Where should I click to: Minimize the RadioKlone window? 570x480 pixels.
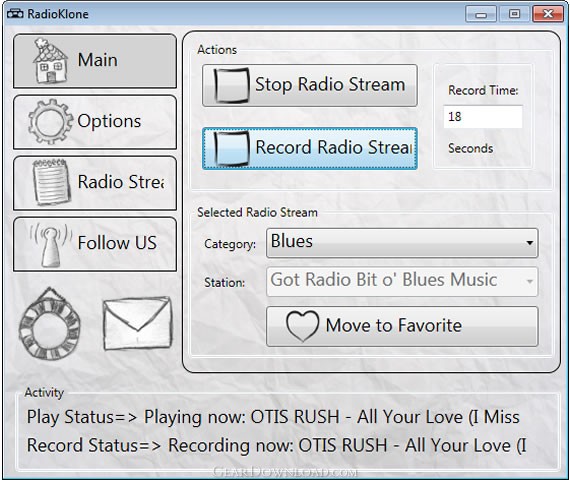[x=481, y=14]
